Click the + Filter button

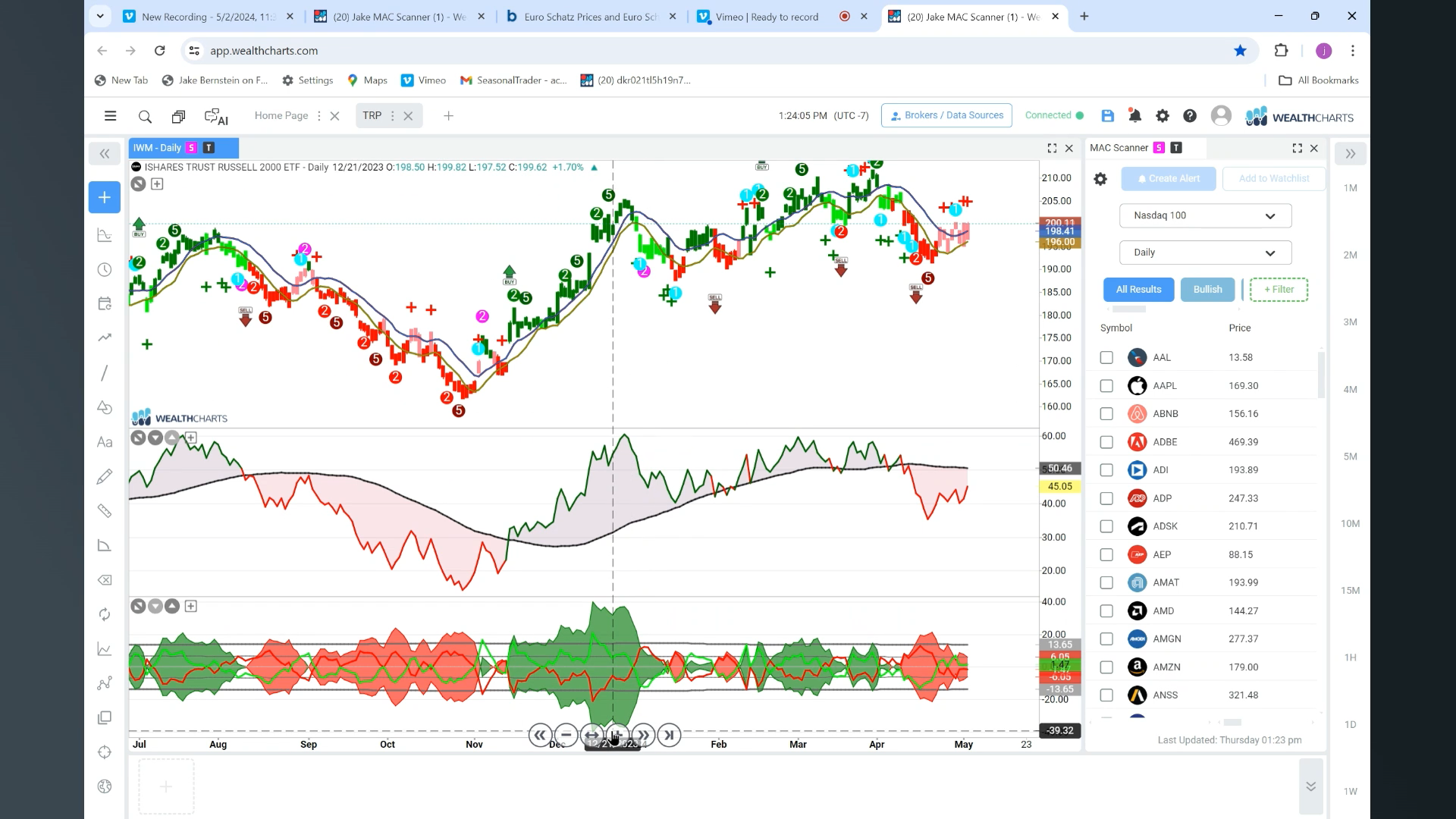[x=1279, y=290]
